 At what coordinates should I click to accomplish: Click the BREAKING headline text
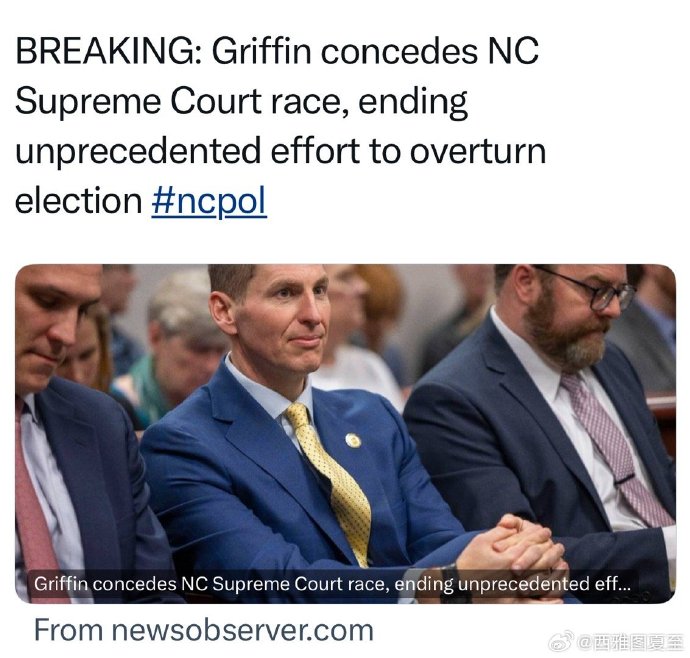(x=280, y=126)
